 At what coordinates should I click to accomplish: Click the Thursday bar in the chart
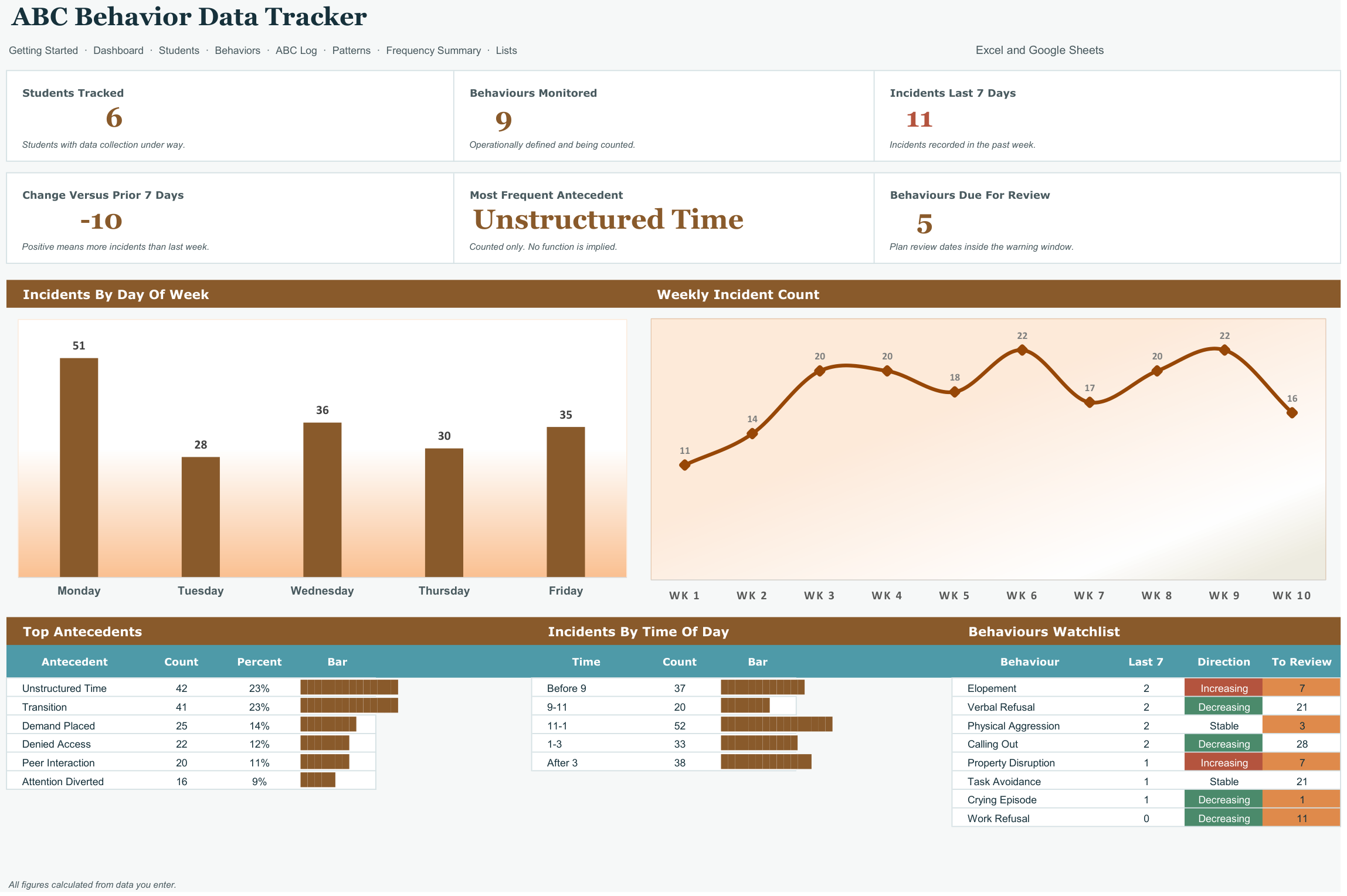(x=444, y=513)
